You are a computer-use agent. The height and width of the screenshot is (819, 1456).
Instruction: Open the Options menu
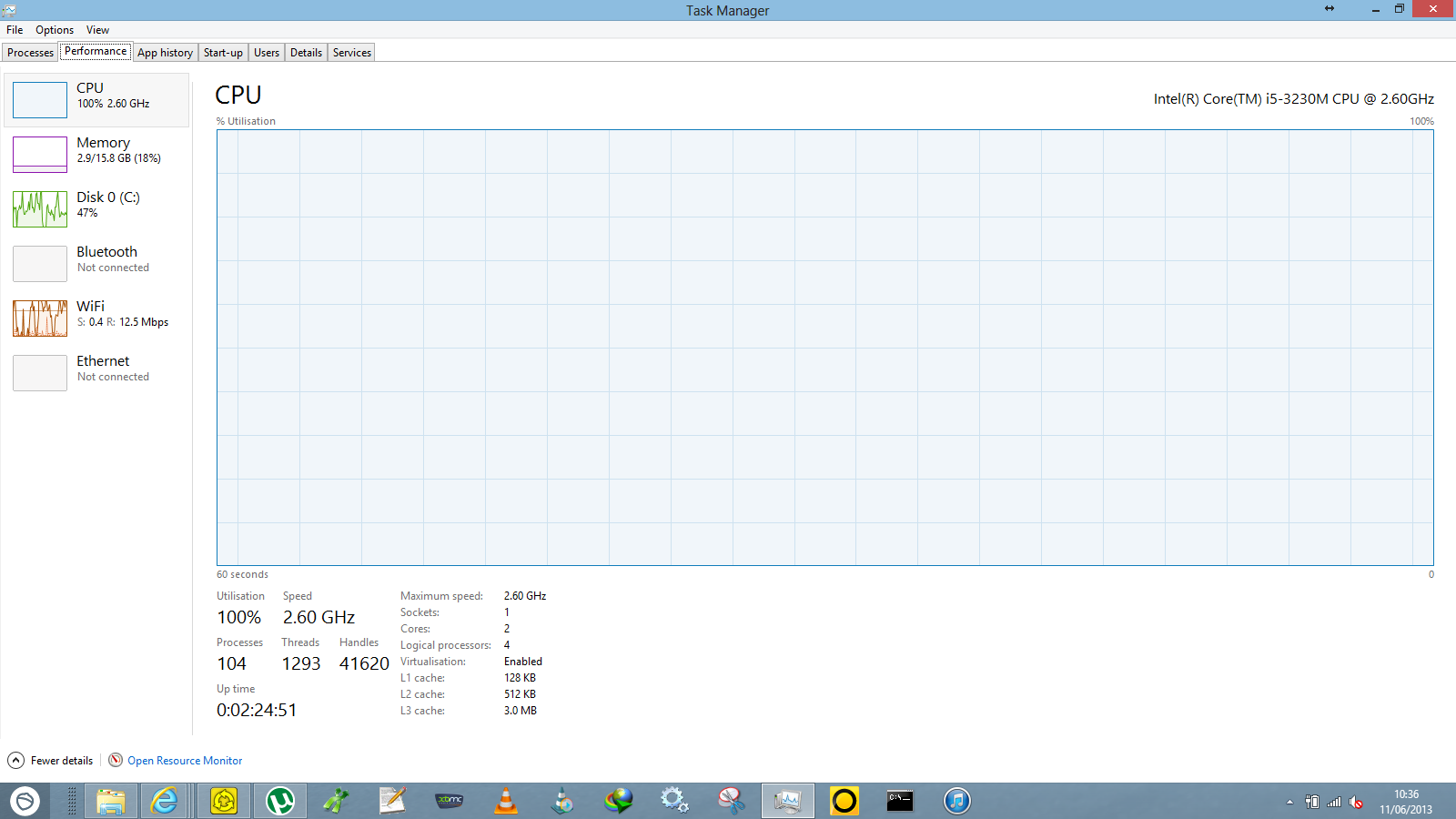[55, 30]
